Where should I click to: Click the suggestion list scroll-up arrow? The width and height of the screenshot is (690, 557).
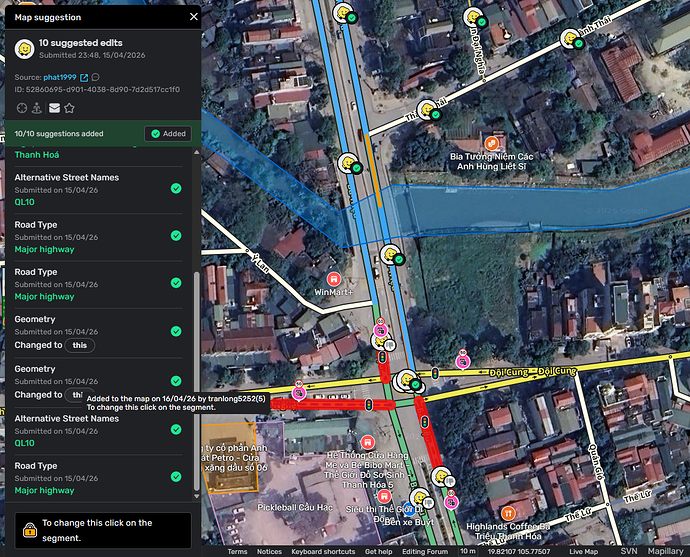pos(197,152)
